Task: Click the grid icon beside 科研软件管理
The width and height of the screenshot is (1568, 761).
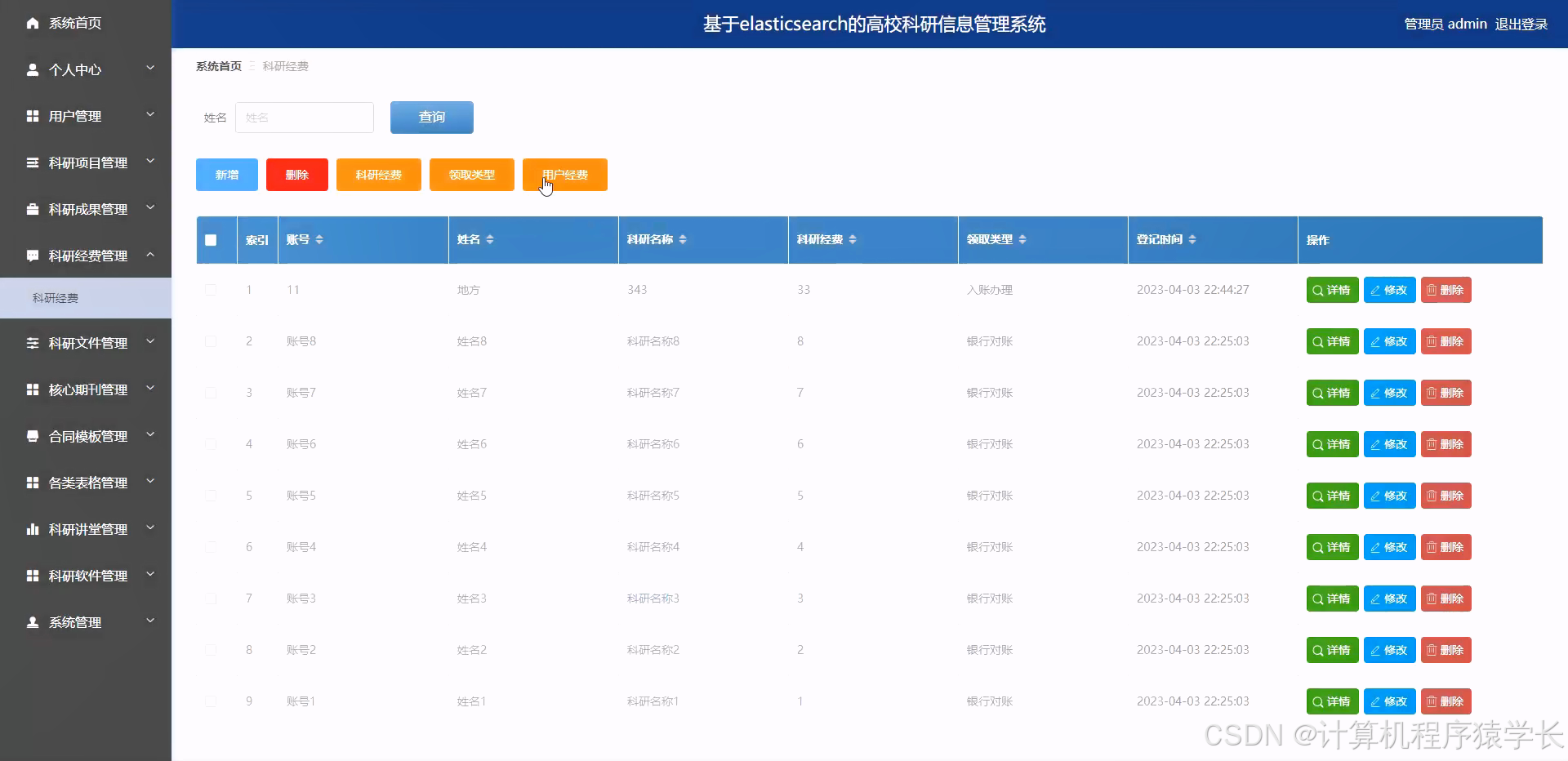Action: [33, 576]
